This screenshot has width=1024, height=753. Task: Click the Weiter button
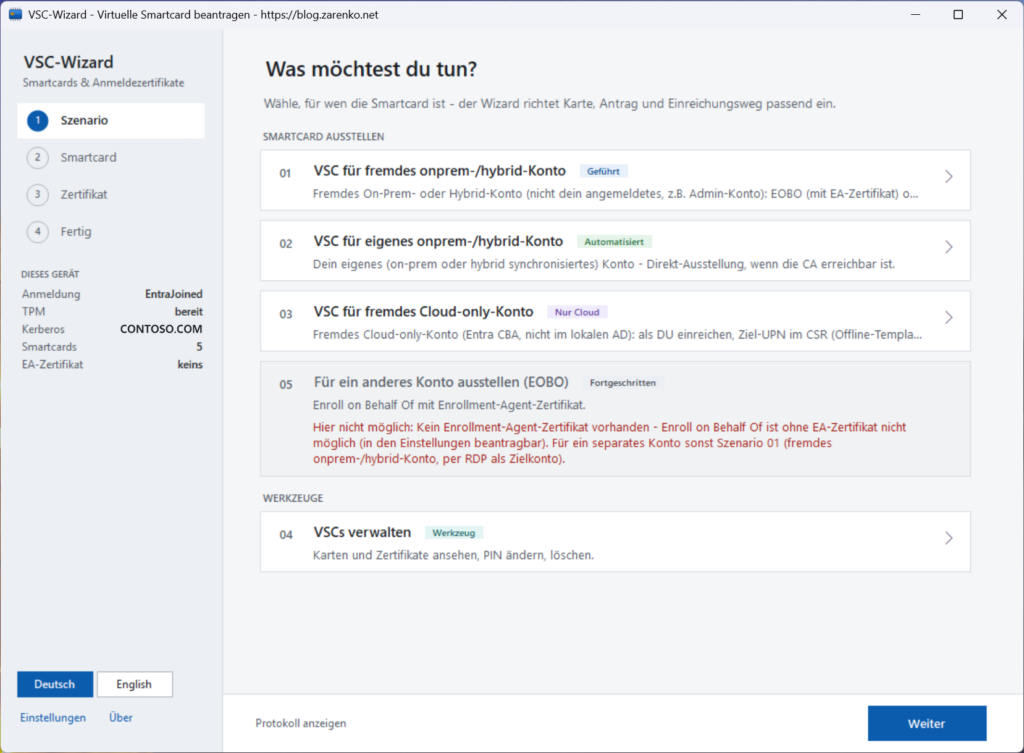(927, 724)
